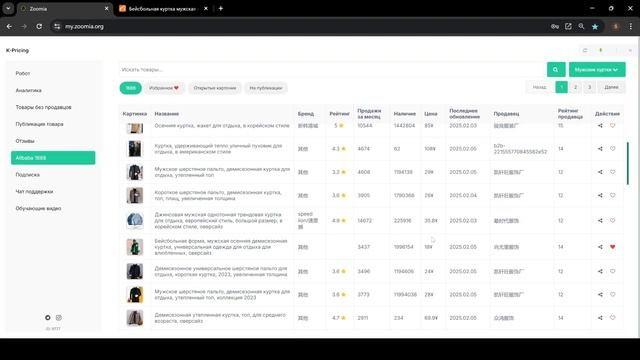The width and height of the screenshot is (640, 360).
Task: Share the Демисезонная утепленная куртка row
Action: (600, 318)
